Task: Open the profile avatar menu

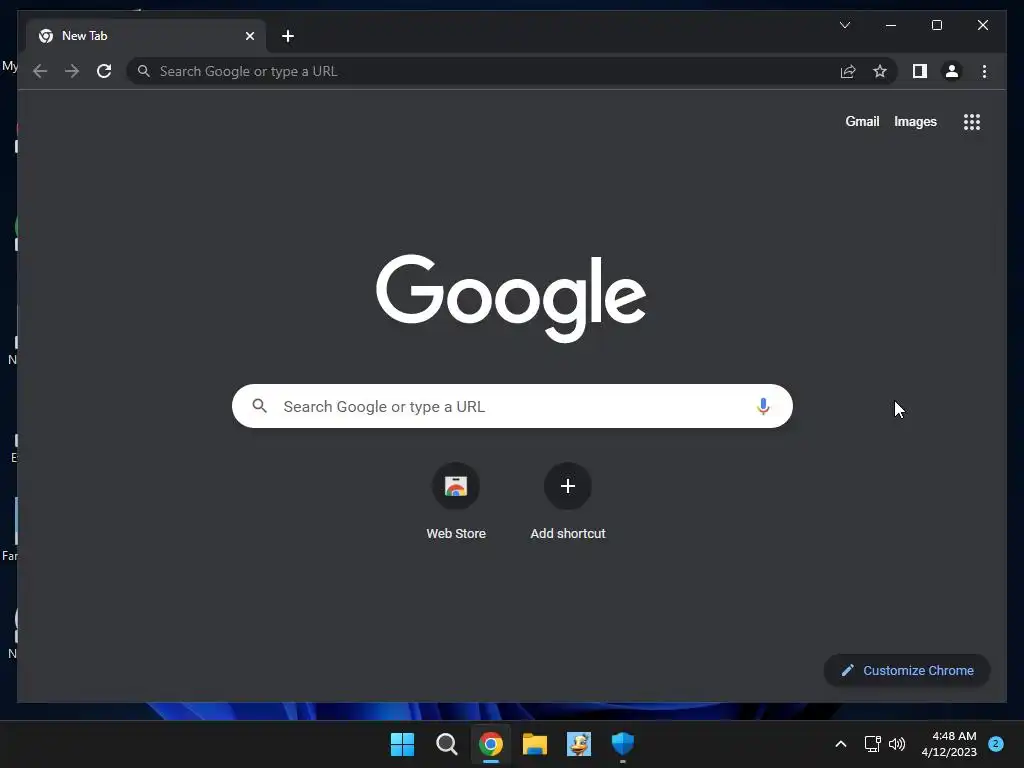Action: pos(952,71)
